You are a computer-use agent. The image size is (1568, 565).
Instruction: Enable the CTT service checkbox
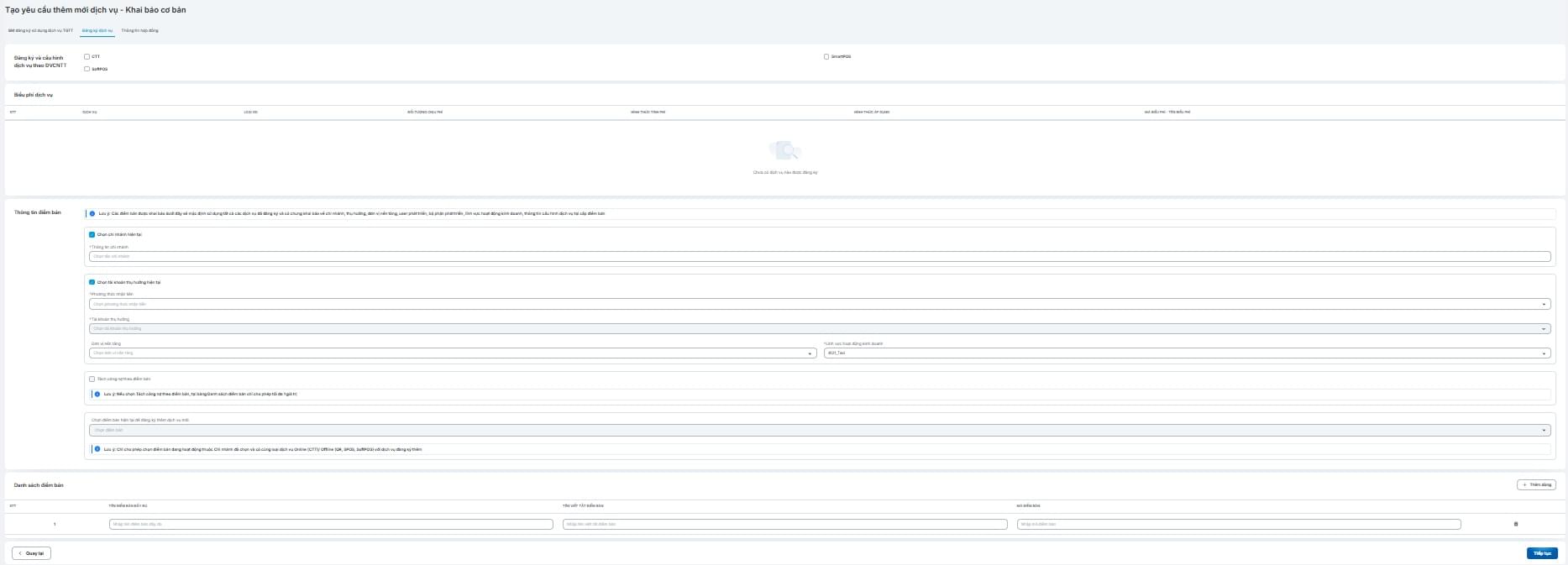tap(87, 57)
